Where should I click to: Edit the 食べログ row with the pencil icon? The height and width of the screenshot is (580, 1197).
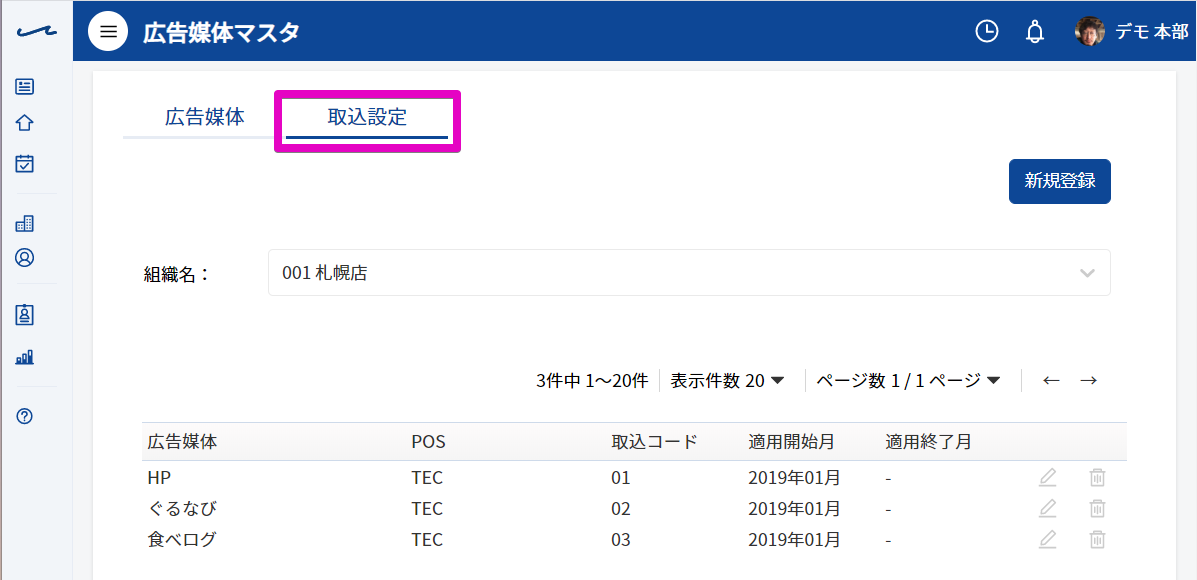click(x=1047, y=539)
